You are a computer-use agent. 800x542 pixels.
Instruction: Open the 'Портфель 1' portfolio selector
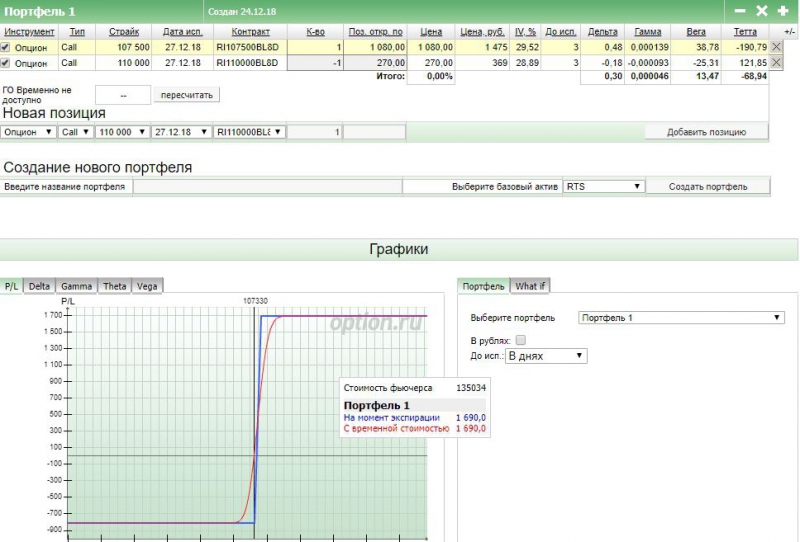[x=681, y=318]
